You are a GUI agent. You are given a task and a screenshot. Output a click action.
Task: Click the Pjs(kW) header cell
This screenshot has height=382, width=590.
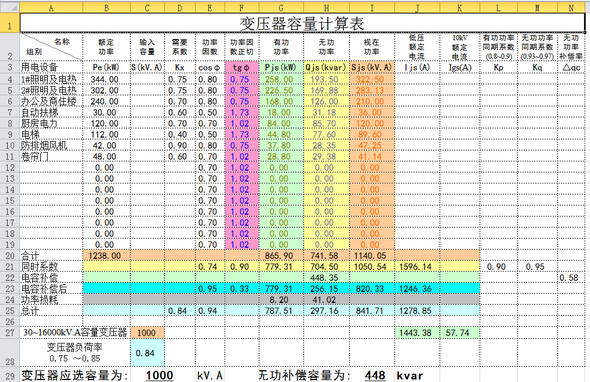coord(280,67)
